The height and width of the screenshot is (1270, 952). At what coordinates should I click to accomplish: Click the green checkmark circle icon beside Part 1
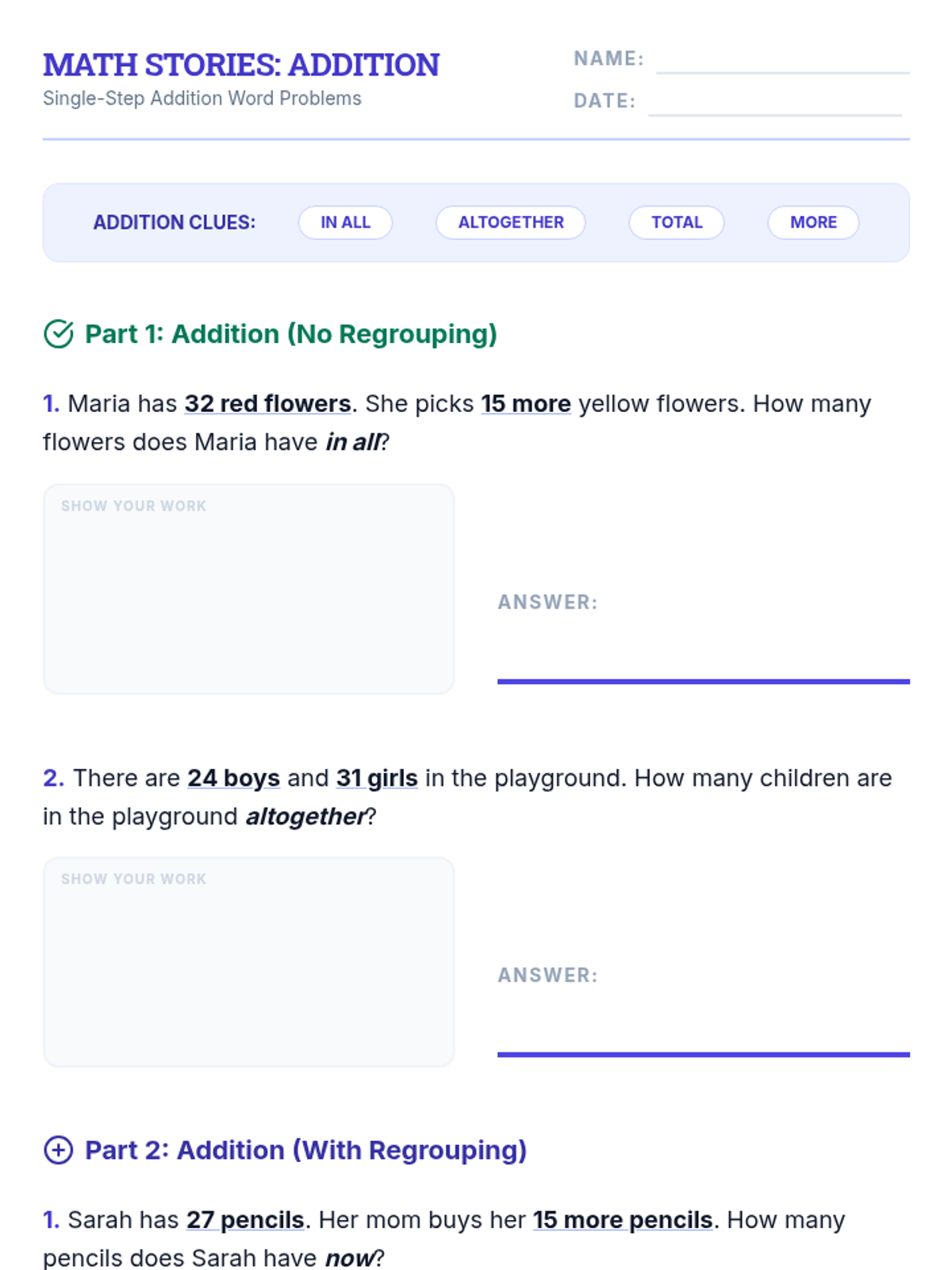coord(59,334)
